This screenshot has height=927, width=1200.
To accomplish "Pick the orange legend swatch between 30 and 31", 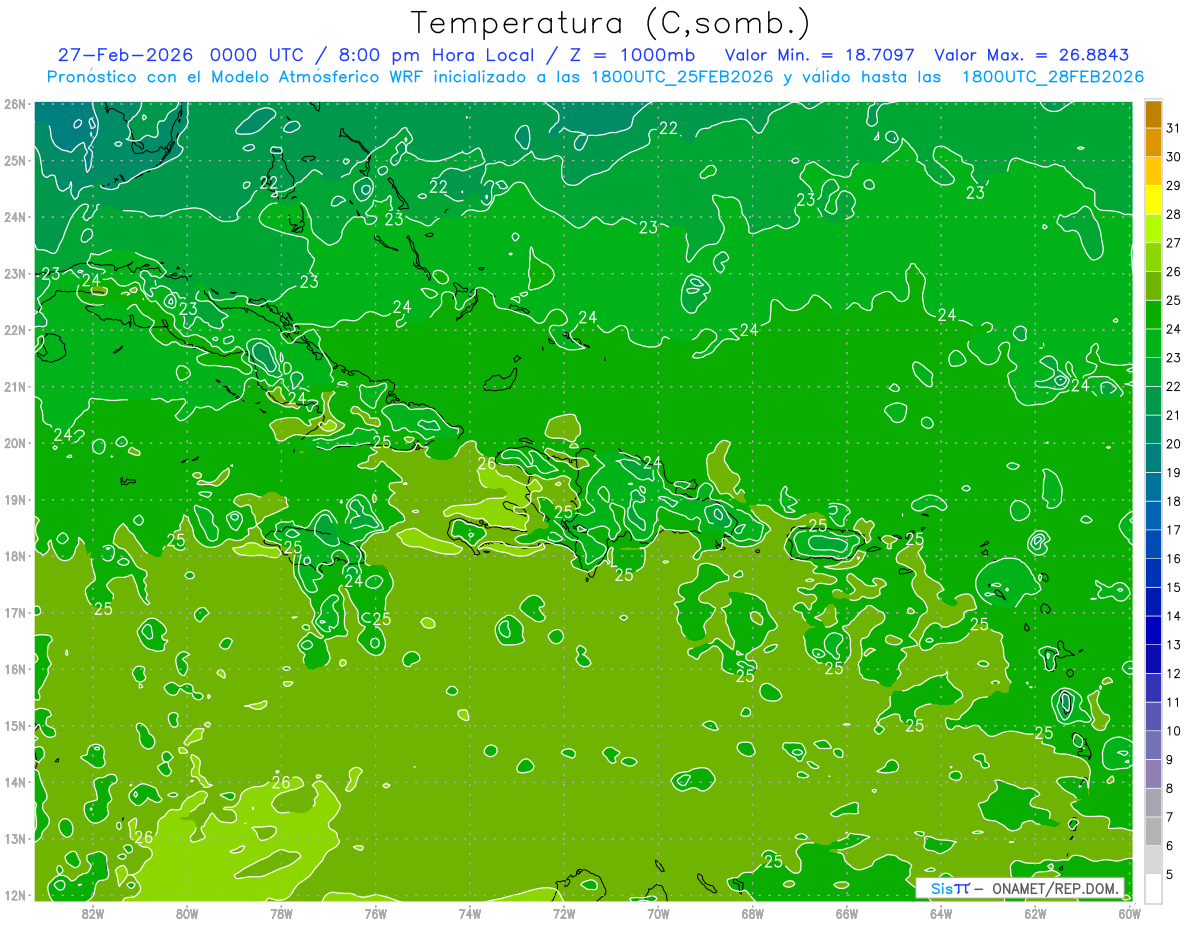I will tap(1152, 142).
